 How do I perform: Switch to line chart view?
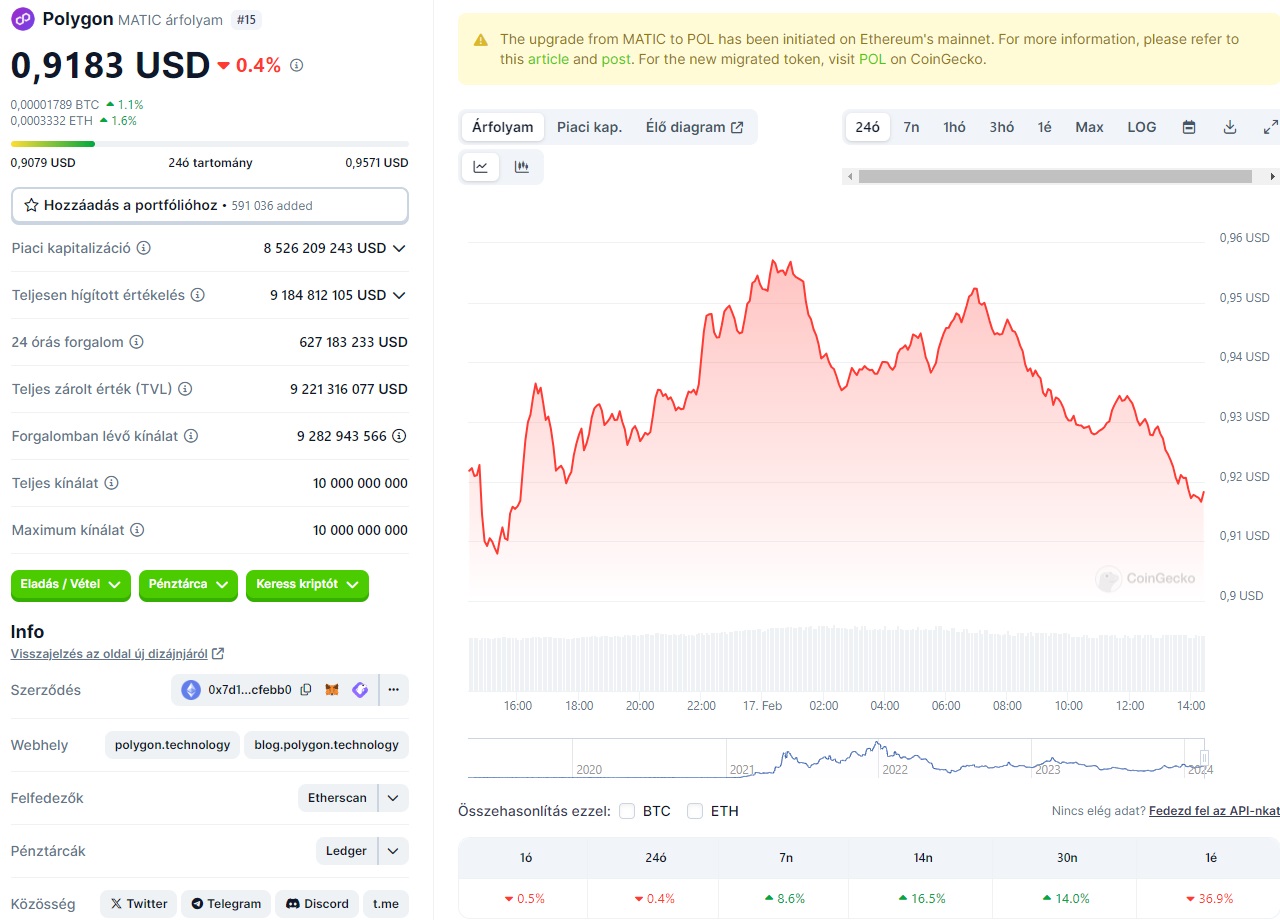[480, 167]
